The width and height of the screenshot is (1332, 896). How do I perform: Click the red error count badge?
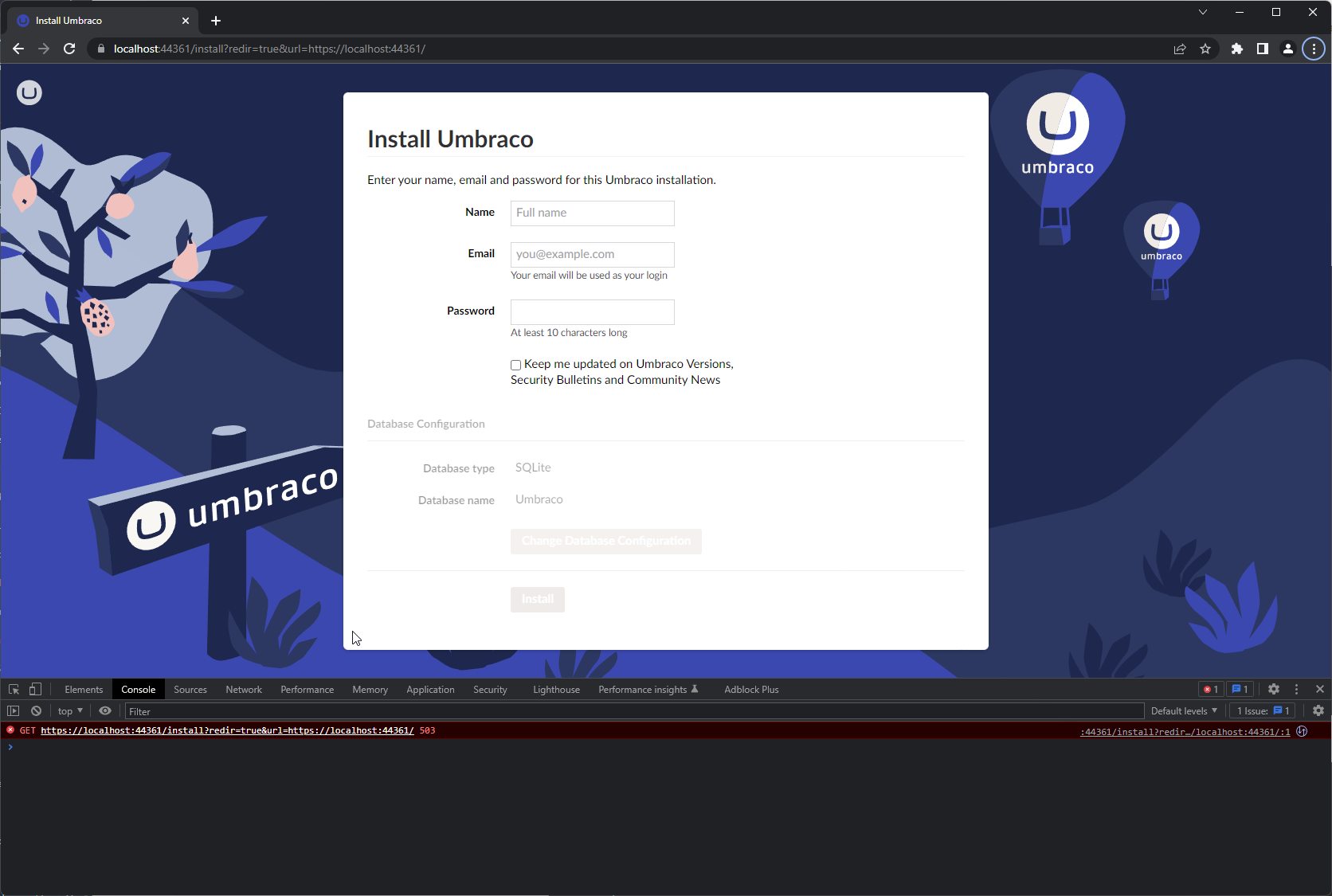click(1211, 690)
